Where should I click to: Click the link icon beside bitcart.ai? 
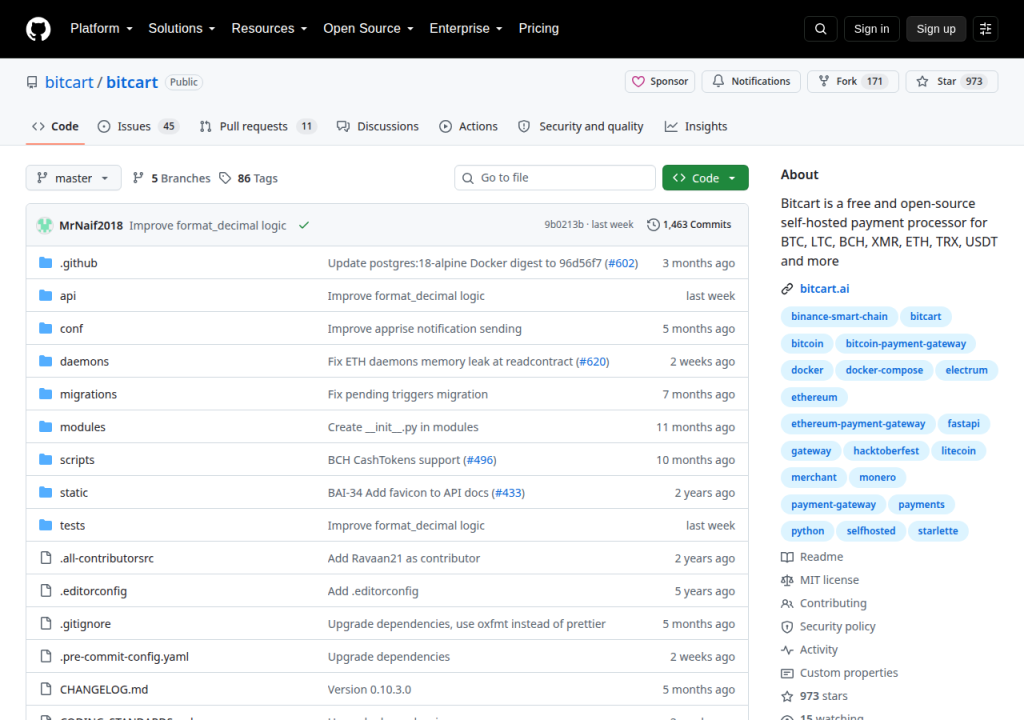click(x=787, y=289)
